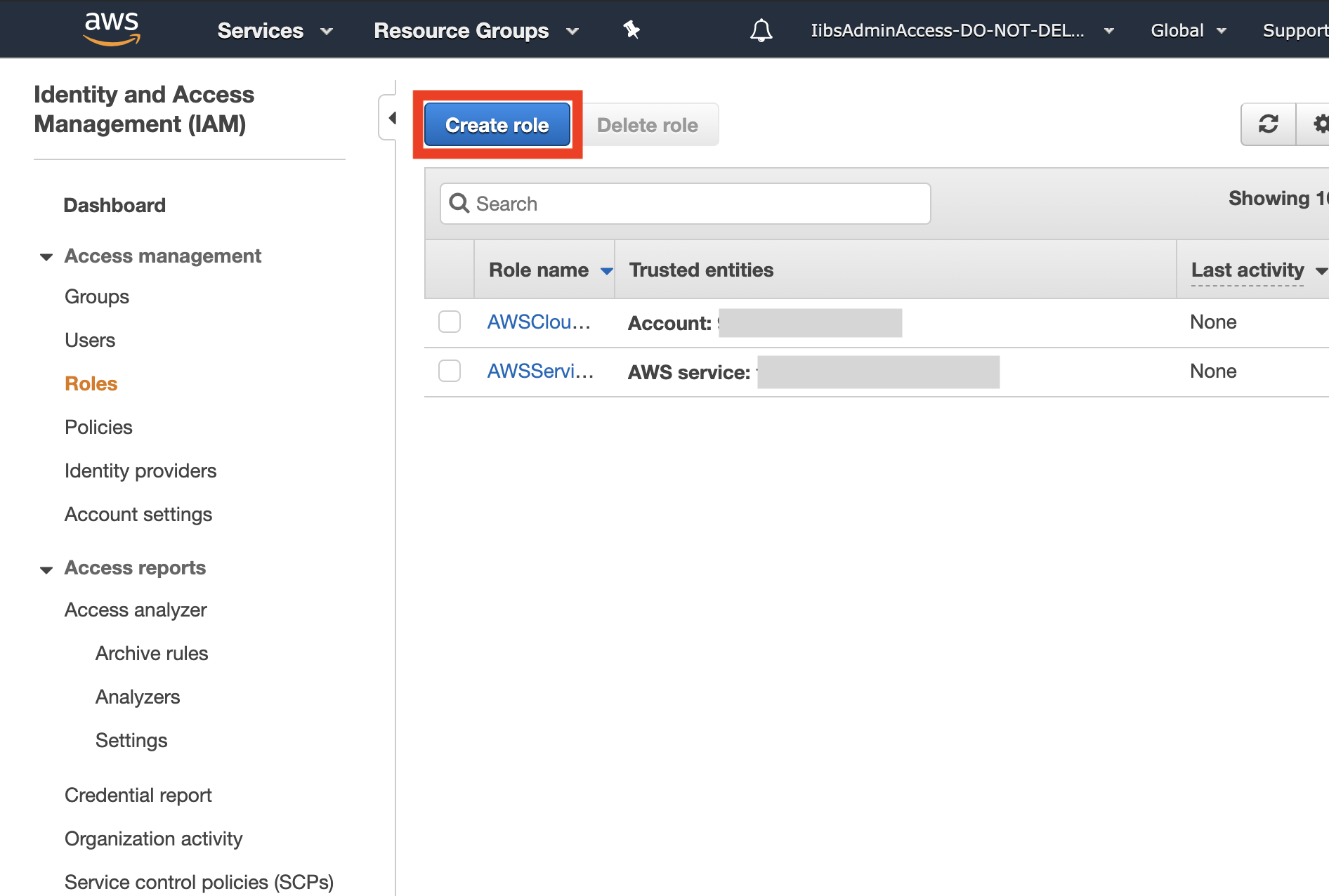Click the None value in the AWSServi… row

pos(1213,371)
